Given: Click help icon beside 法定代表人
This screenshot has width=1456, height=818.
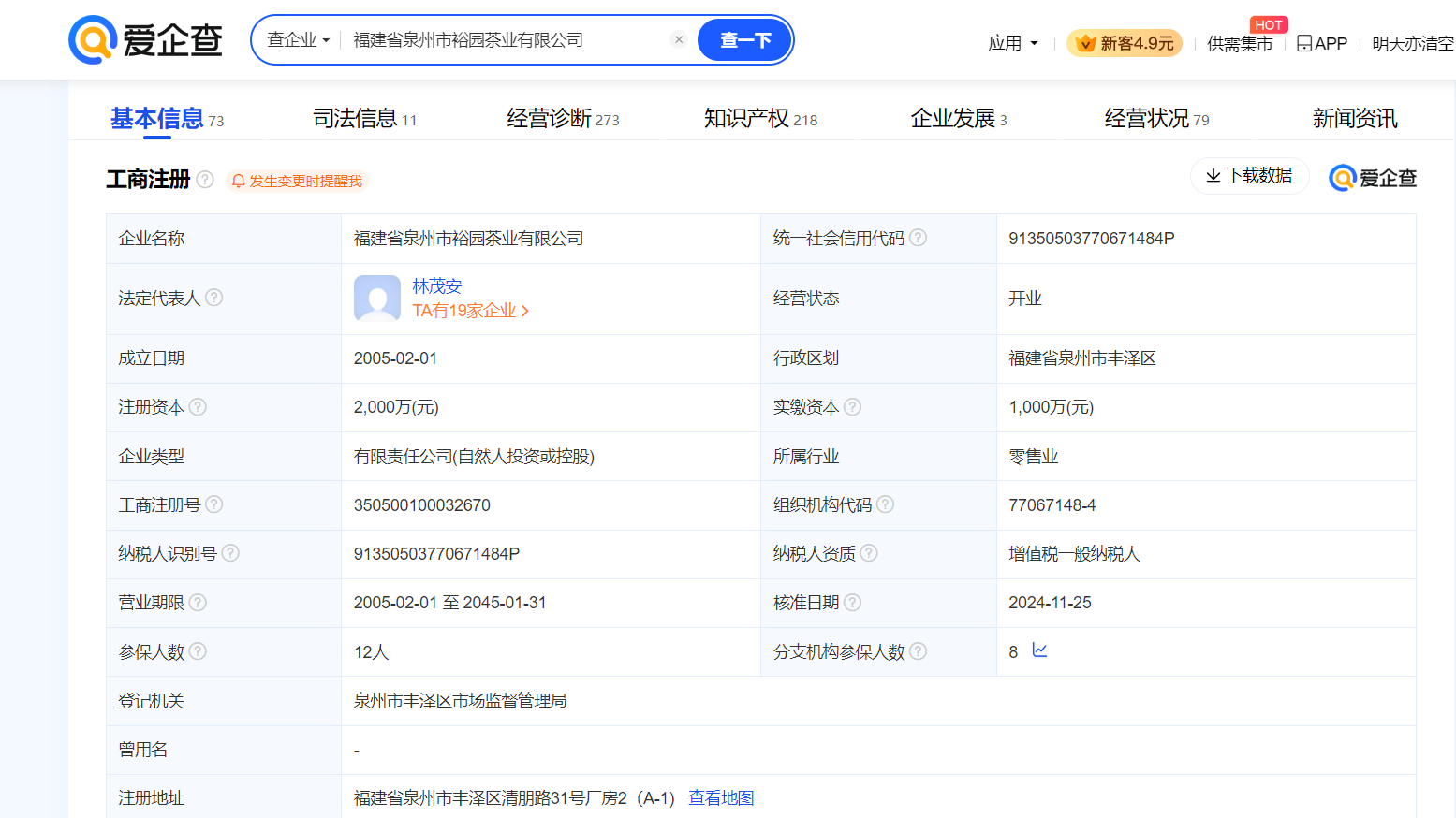Looking at the screenshot, I should 214,298.
